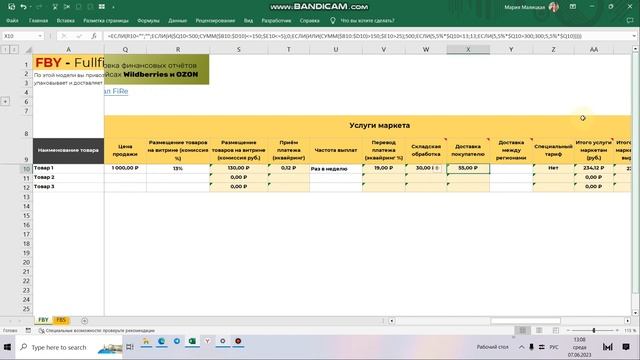Image resolution: width=640 pixels, height=360 pixels.
Task: Select the 13% commission cell
Action: pyautogui.click(x=178, y=168)
